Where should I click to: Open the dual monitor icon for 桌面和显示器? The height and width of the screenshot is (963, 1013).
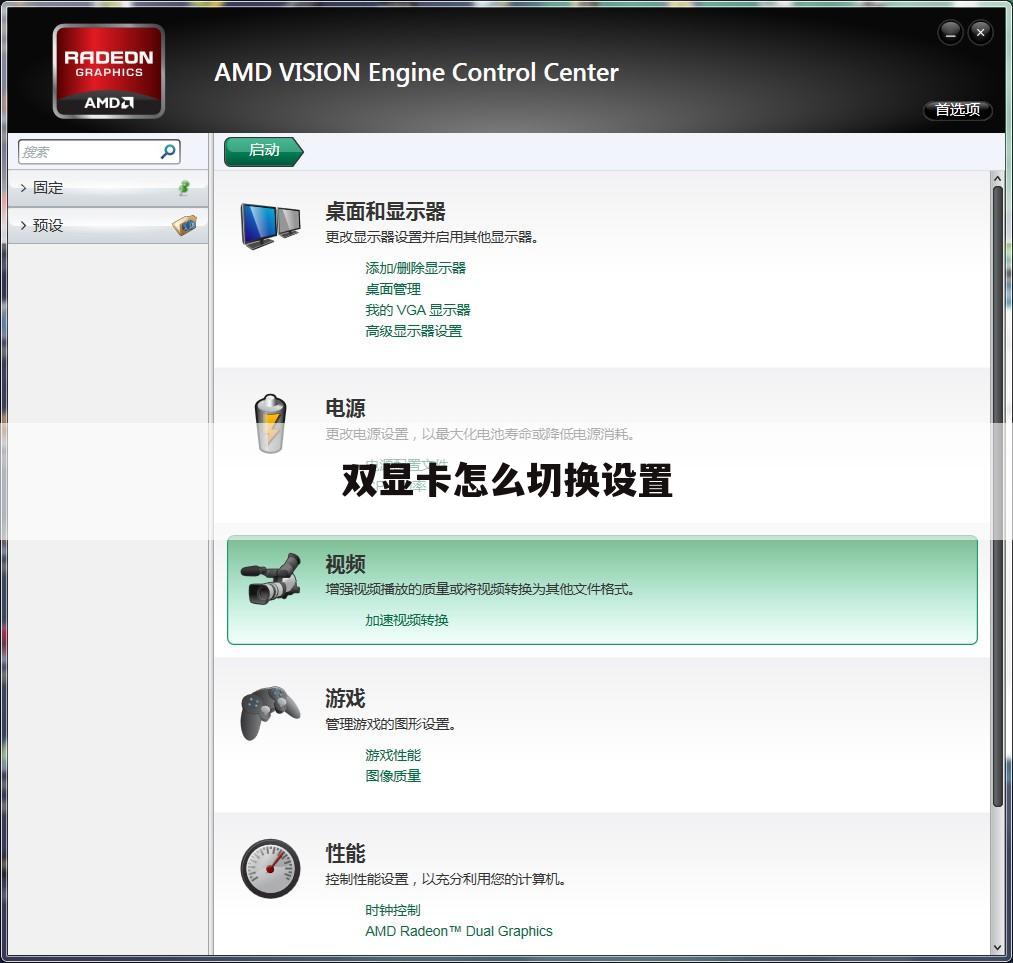point(270,225)
